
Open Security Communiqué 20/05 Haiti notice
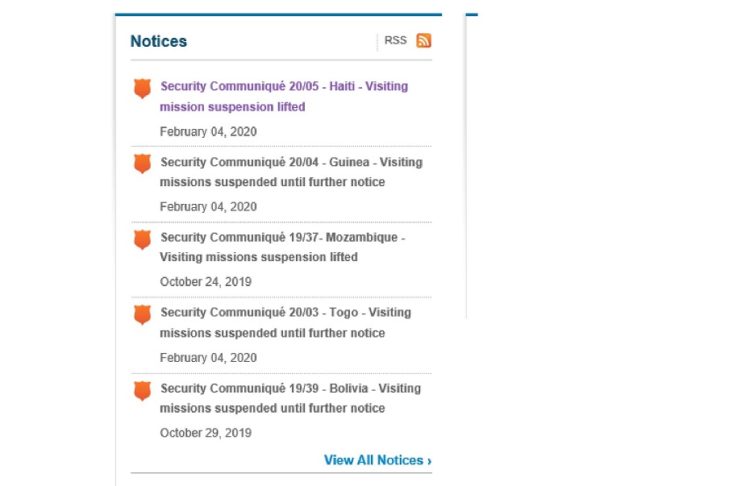(x=284, y=96)
